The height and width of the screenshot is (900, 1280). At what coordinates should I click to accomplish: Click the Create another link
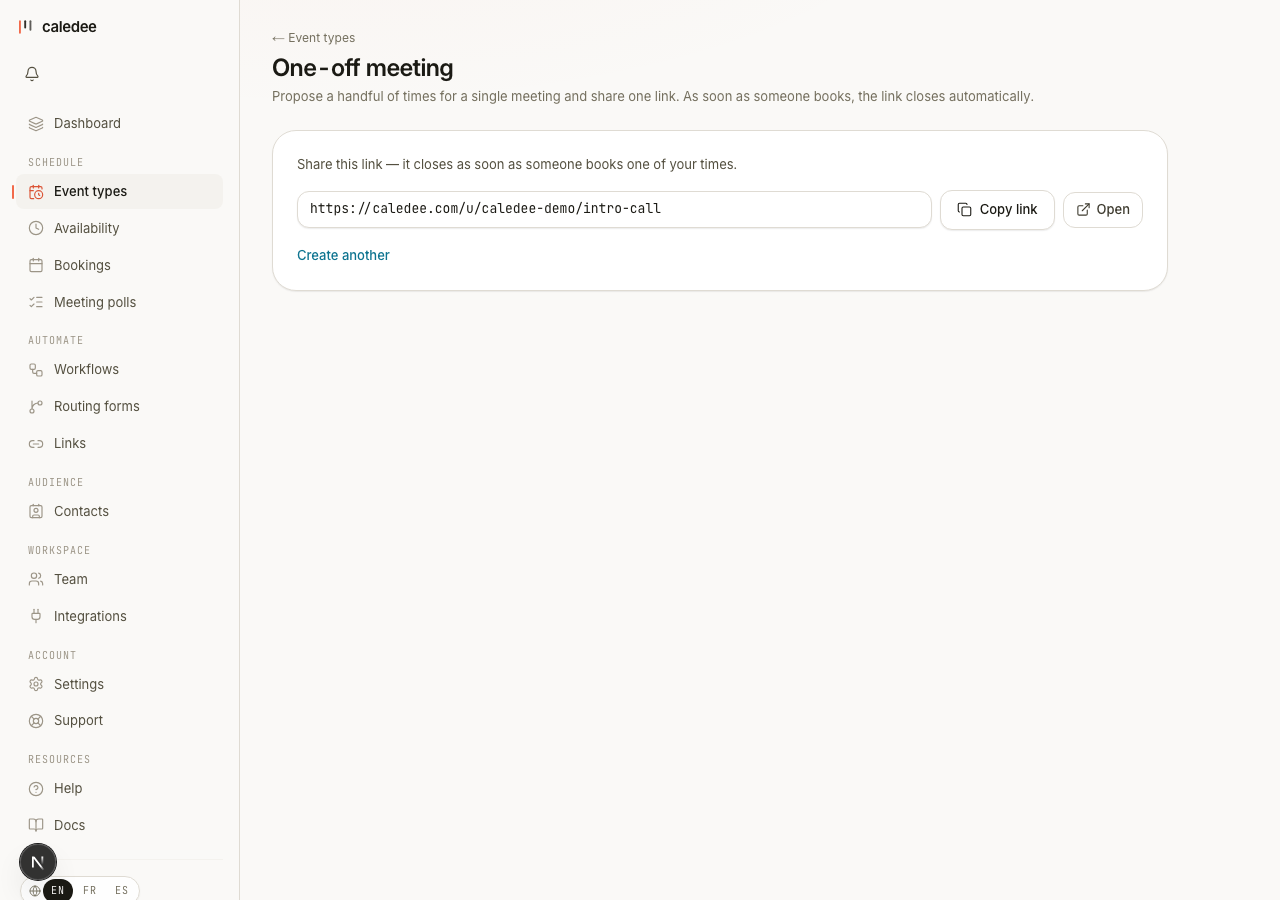pos(343,255)
